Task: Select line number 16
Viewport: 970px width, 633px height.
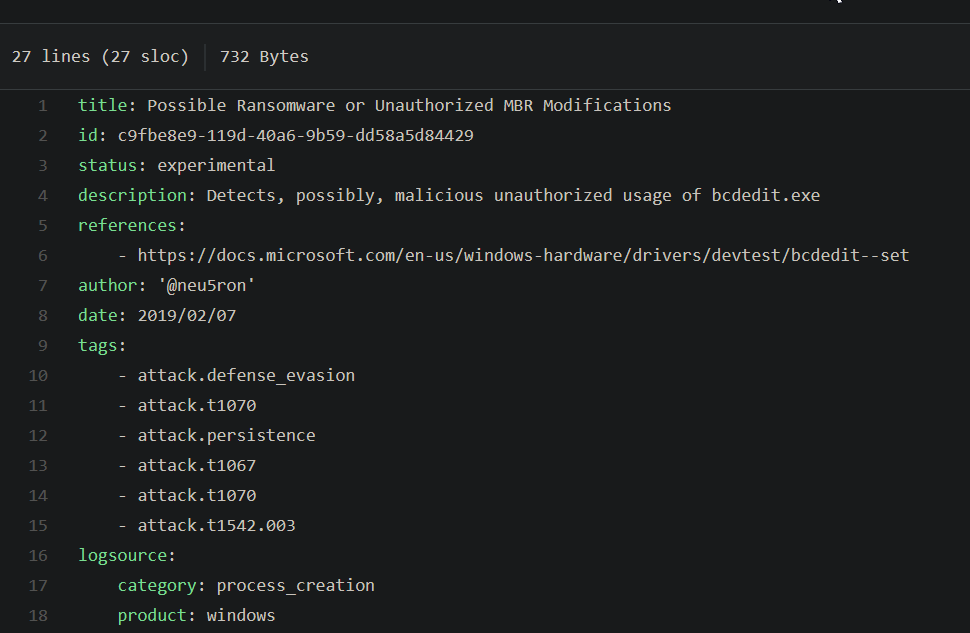Action: [38, 555]
